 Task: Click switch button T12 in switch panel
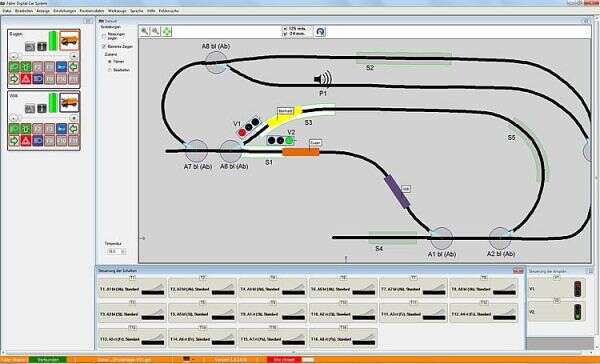pos(484,314)
